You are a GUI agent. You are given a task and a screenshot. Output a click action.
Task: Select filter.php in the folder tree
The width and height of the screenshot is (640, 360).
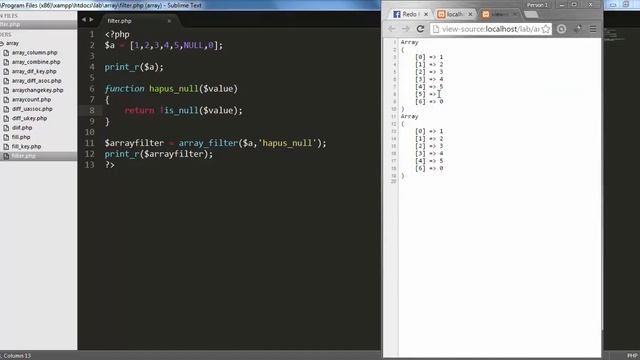[23, 156]
